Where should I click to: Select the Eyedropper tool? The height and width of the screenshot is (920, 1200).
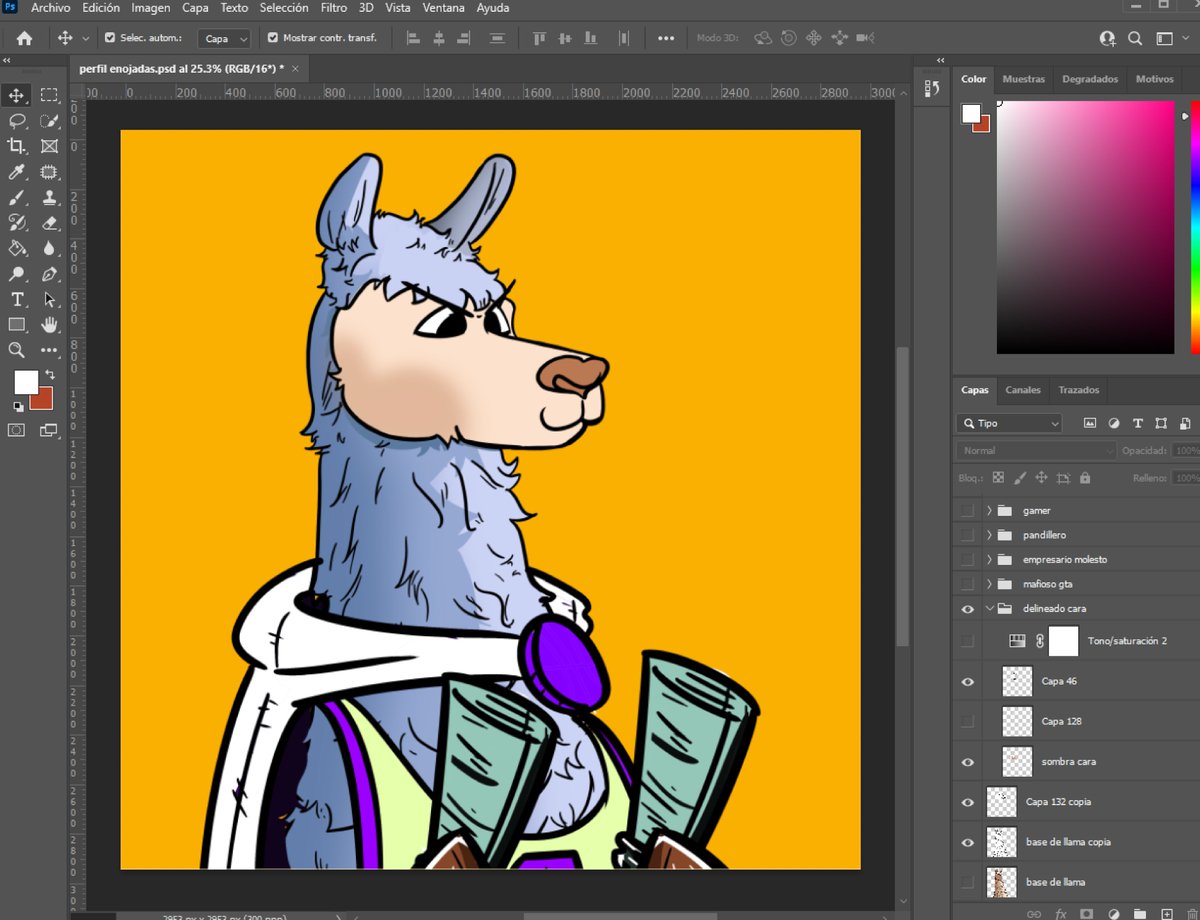coord(17,172)
